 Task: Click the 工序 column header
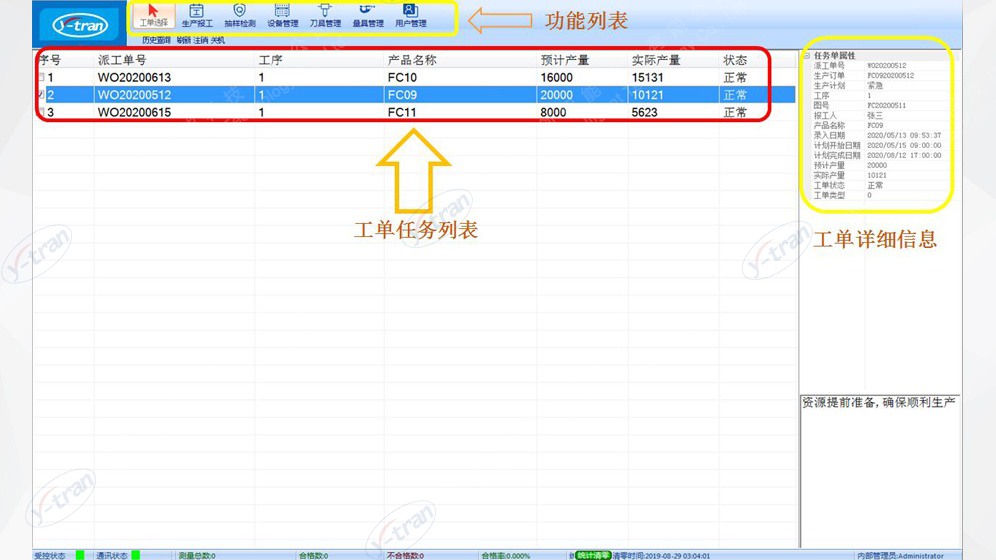271,60
